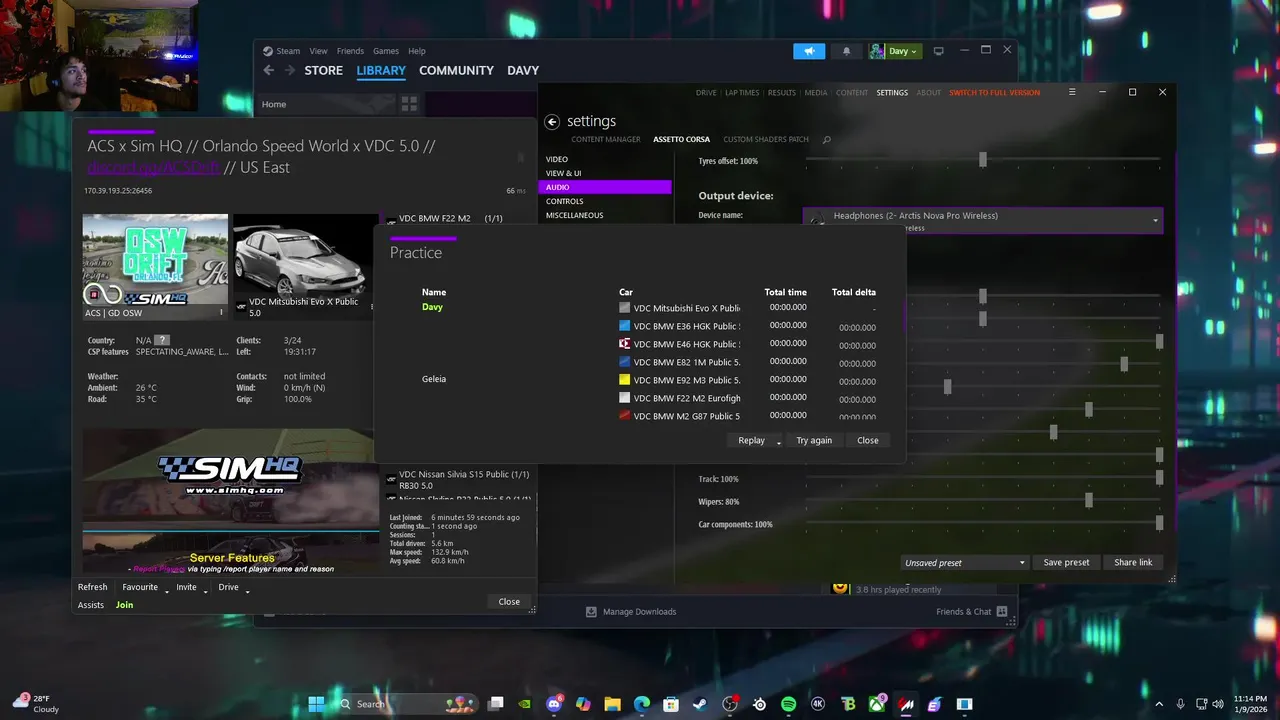The image size is (1280, 720).
Task: Open View menu in Steam
Action: pos(318,51)
